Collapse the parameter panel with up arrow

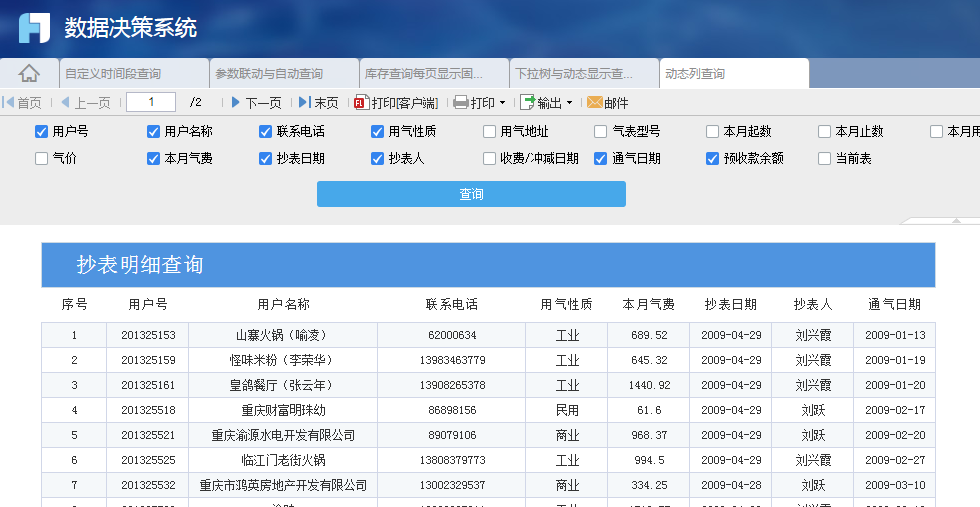[956, 221]
